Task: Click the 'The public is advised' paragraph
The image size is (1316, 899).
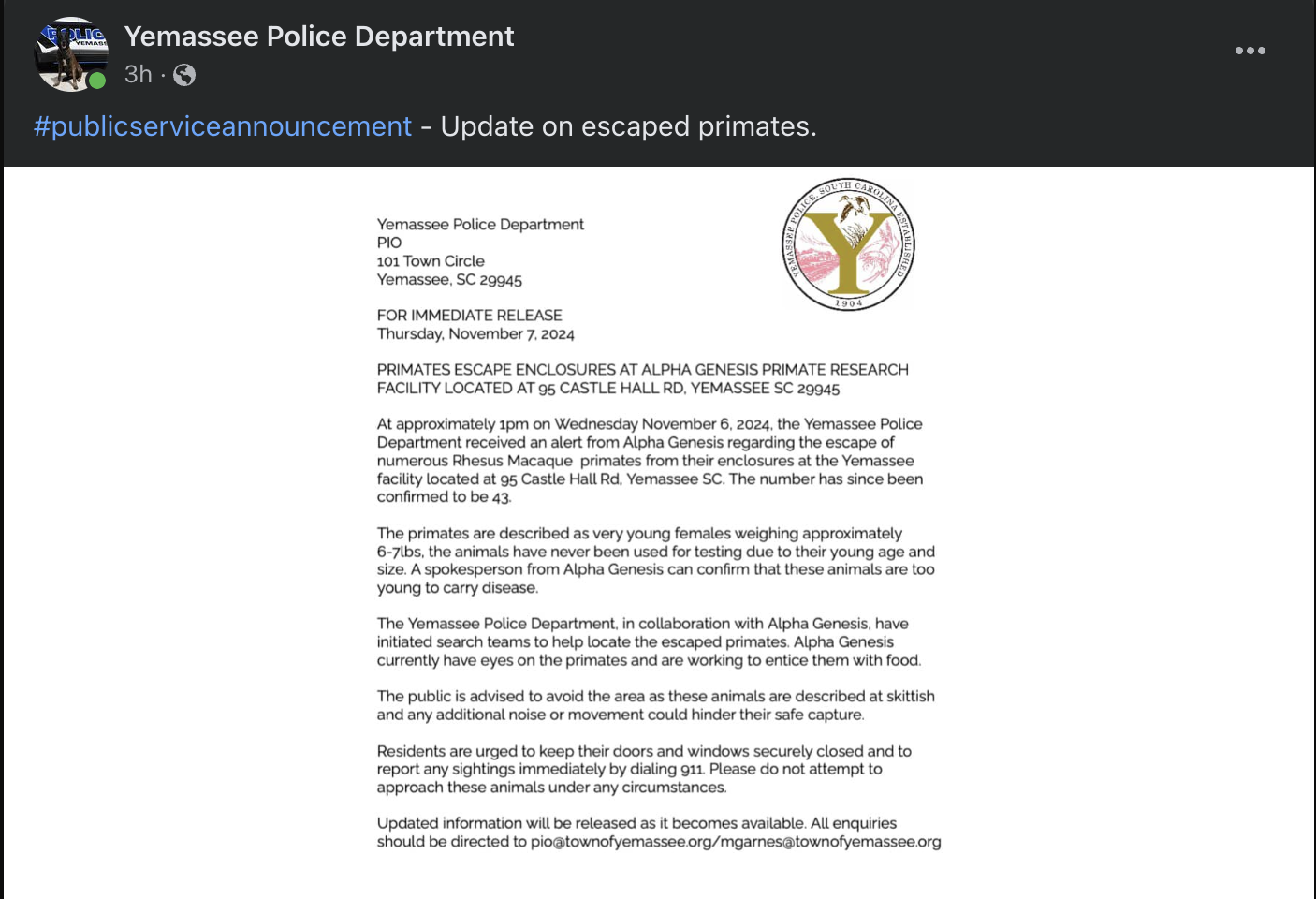Action: coord(656,705)
